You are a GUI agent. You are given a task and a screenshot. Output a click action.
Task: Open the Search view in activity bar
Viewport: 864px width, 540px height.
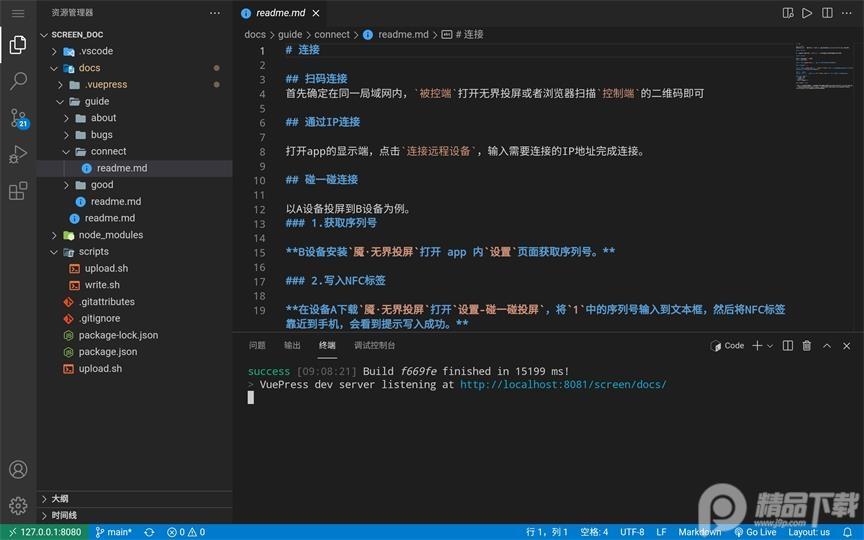tap(18, 81)
